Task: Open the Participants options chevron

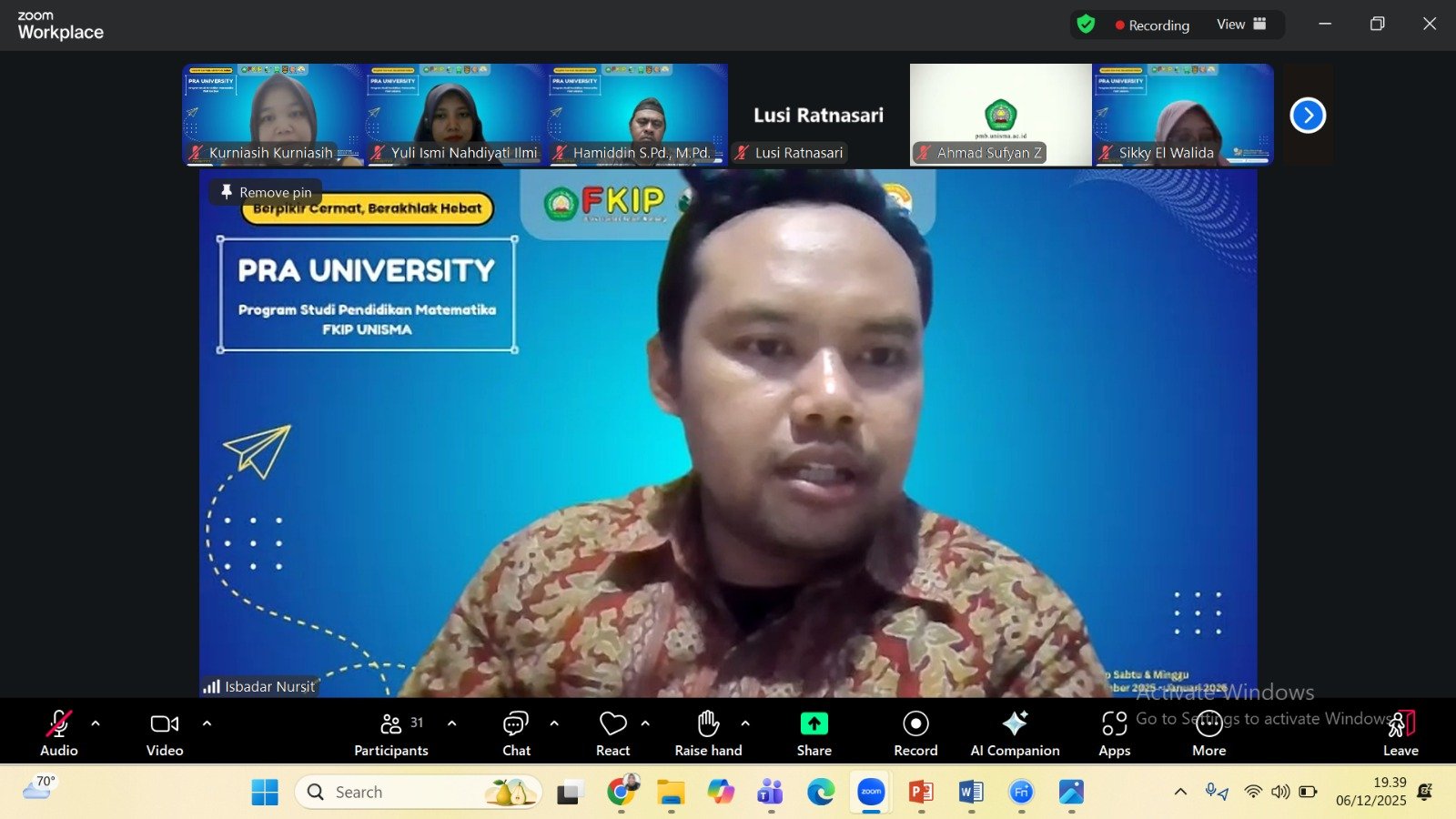Action: pyautogui.click(x=452, y=723)
